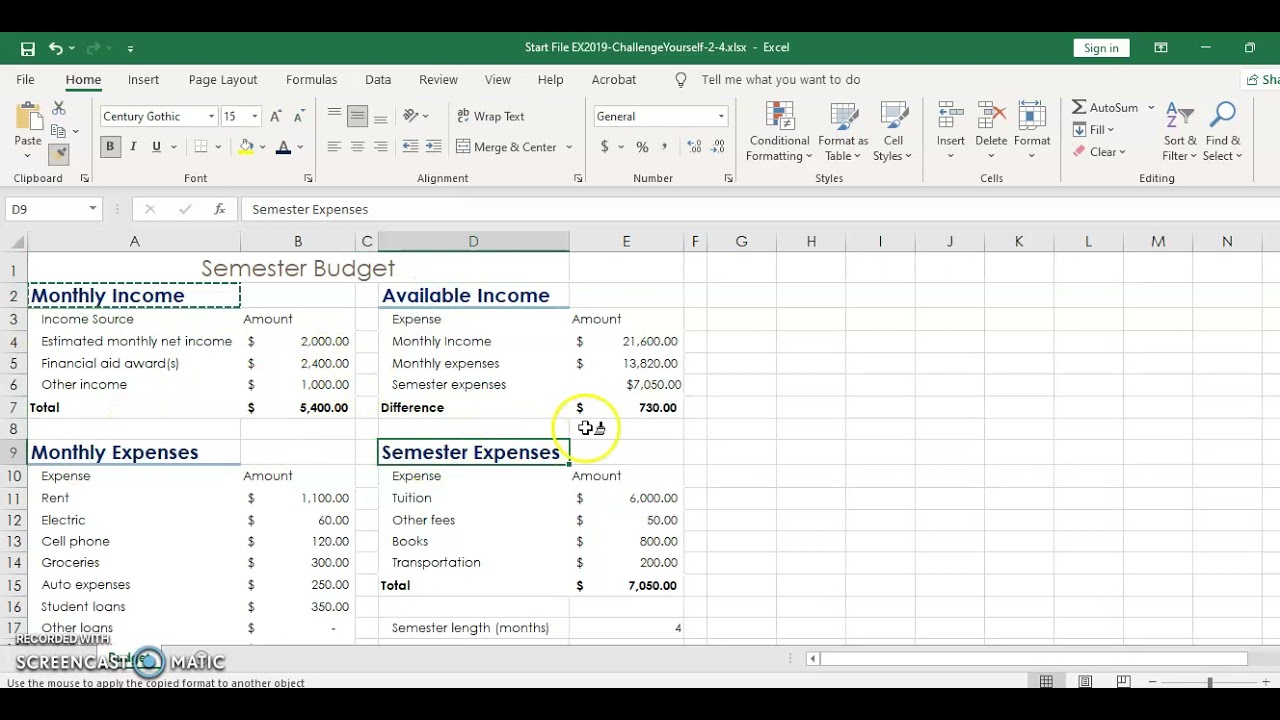This screenshot has height=720, width=1280.
Task: Click Align Left icon
Action: coord(334,147)
